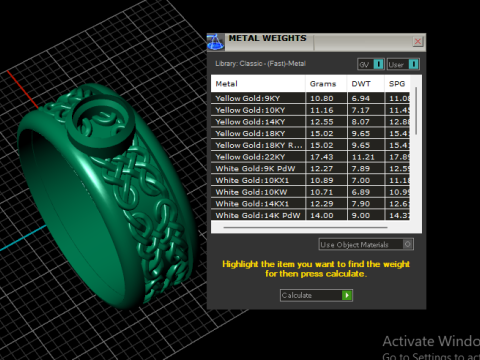480x360 pixels.
Task: Click DWT value 6.89
Action: coord(361,192)
